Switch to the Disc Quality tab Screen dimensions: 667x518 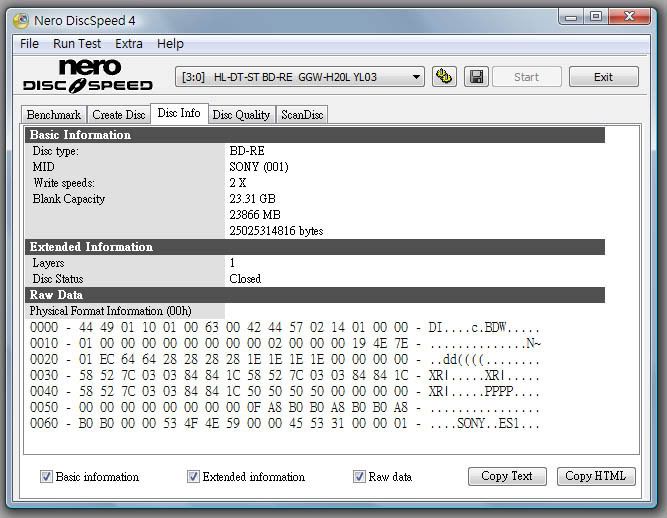[x=241, y=115]
